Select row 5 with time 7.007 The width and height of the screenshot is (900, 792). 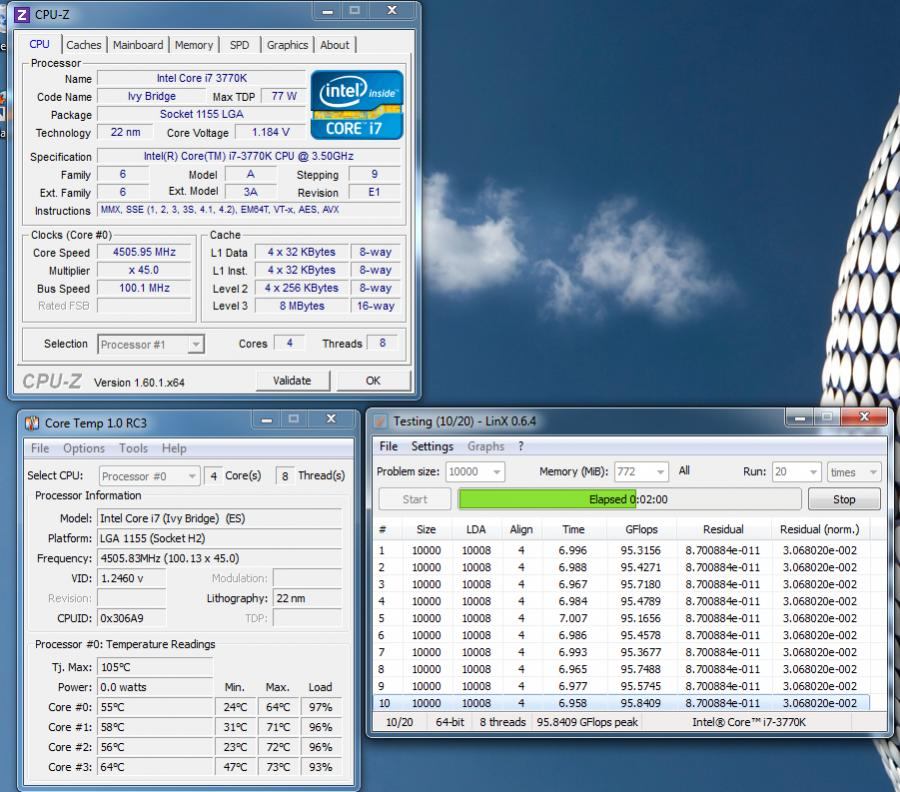click(622, 618)
